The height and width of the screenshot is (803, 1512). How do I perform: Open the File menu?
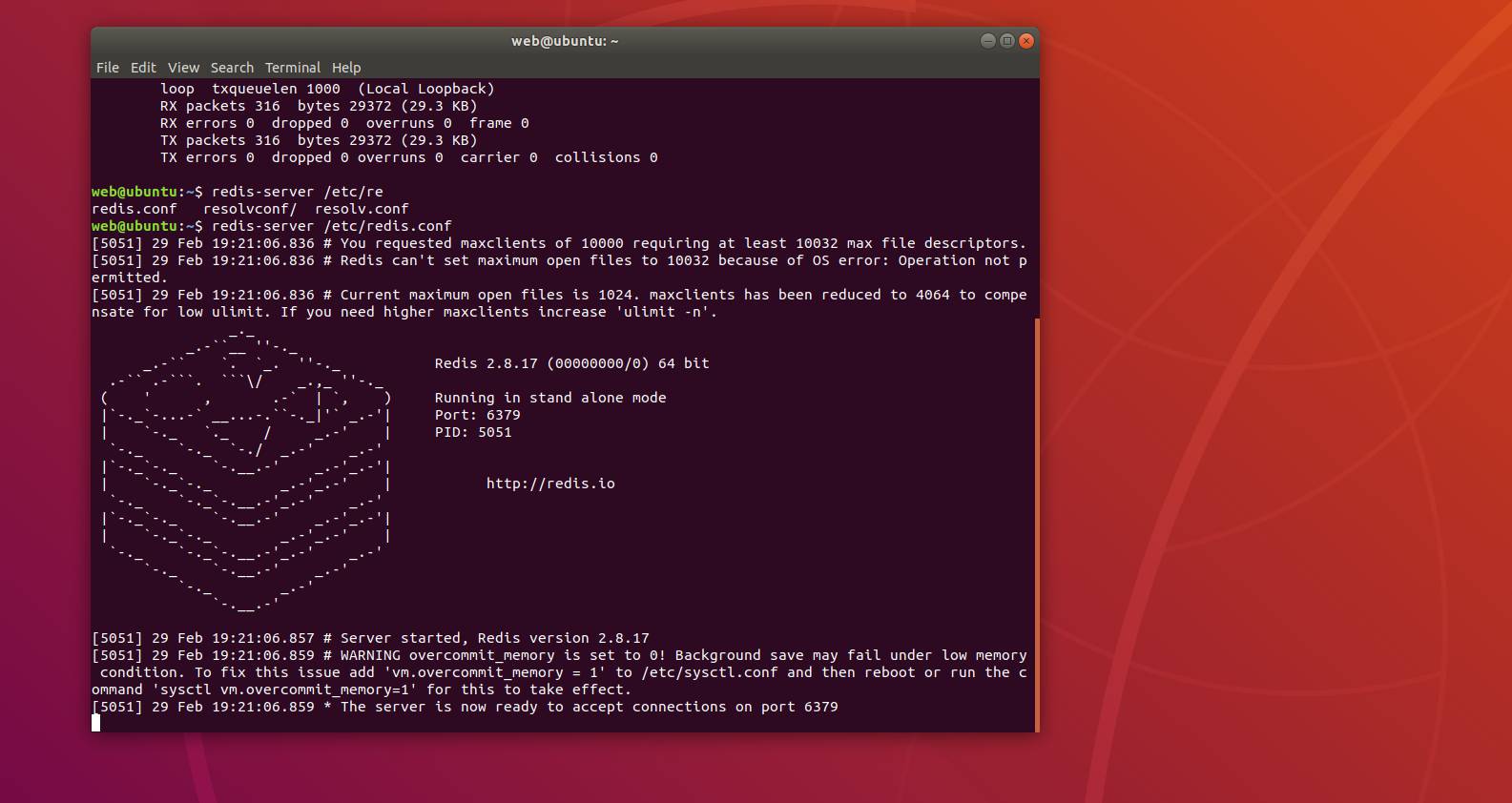tap(108, 68)
